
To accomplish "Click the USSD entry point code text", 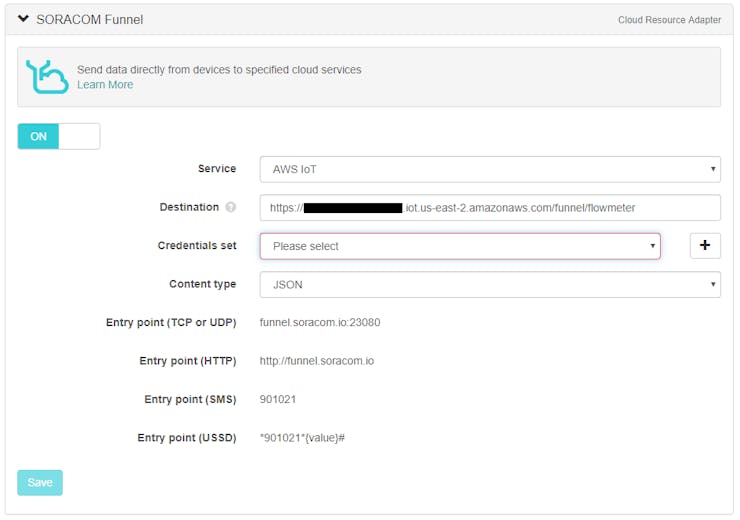I will point(302,438).
